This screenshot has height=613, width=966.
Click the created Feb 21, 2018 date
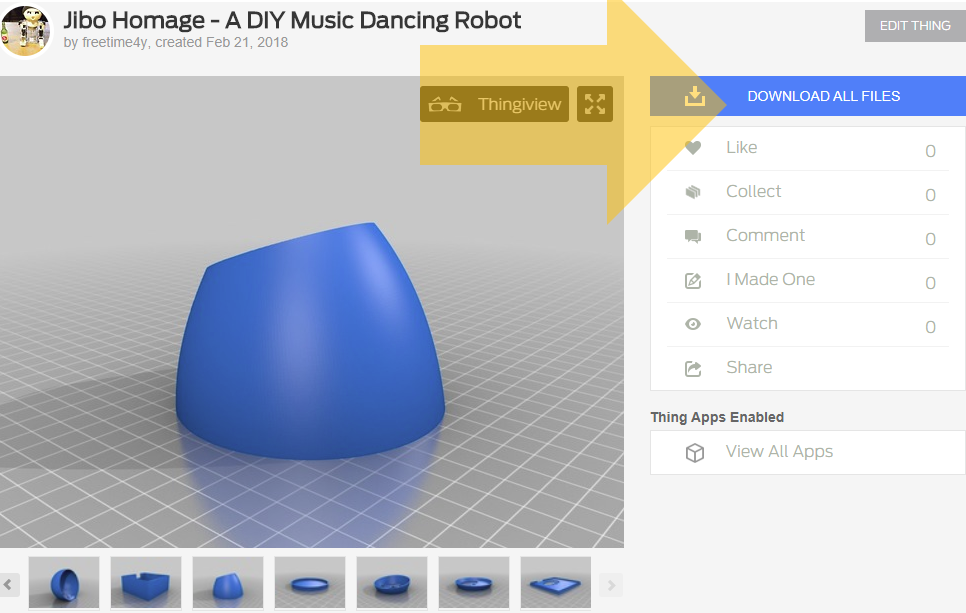pos(221,43)
